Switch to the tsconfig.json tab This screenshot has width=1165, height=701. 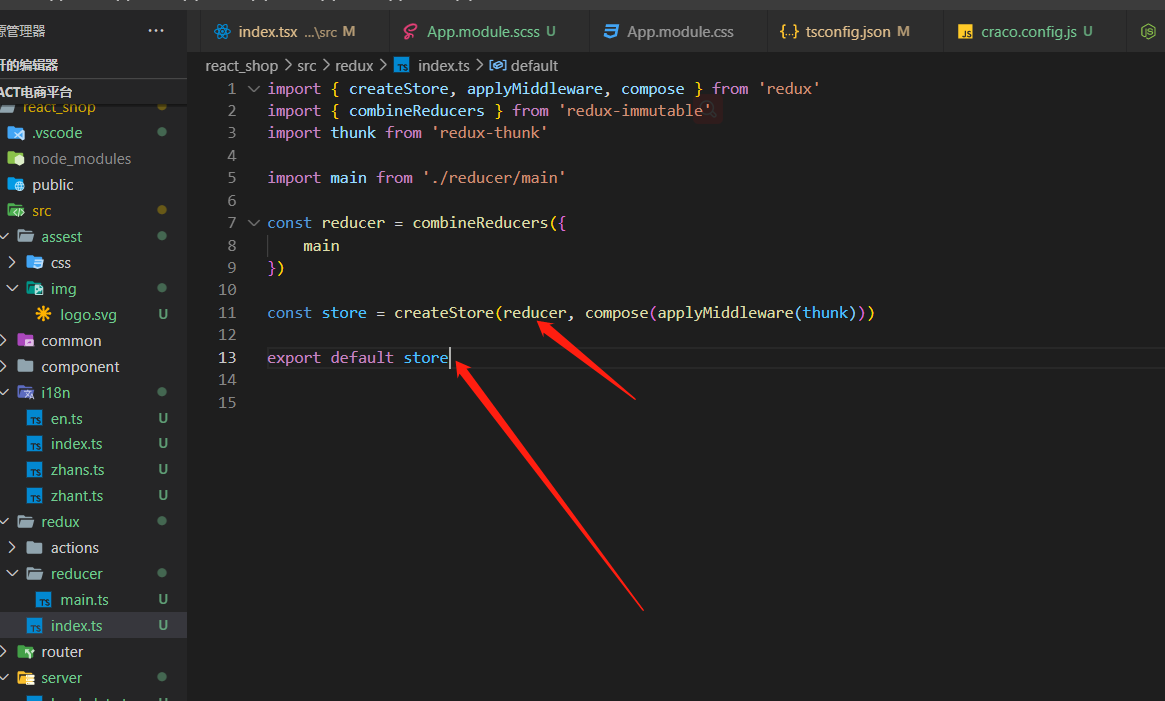tap(856, 31)
